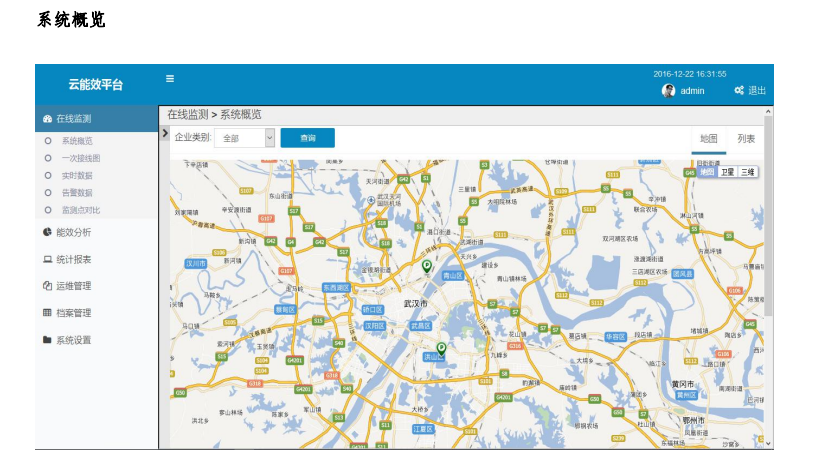This screenshot has height=463, width=814.
Task: Click the 系统设置 folder icon
Action: (x=47, y=340)
